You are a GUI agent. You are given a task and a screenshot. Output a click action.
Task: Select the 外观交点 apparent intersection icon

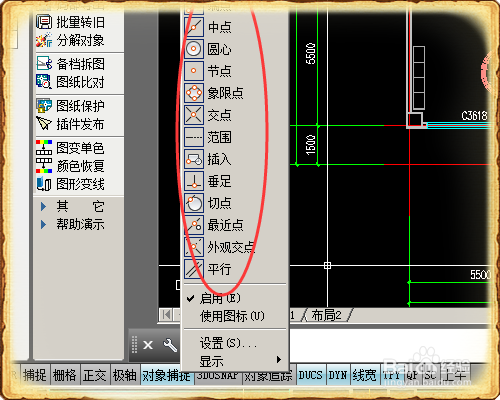(194, 247)
